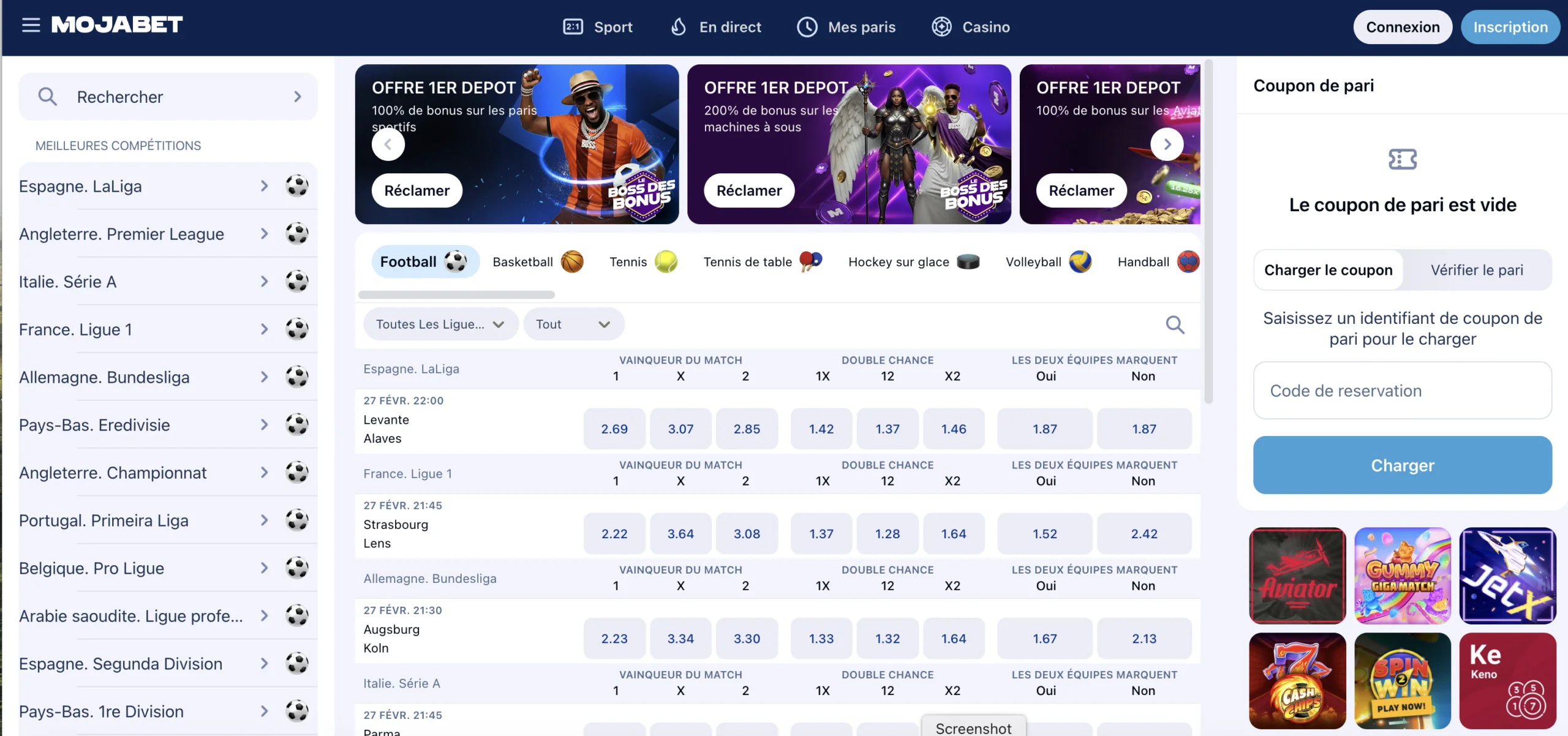Switch to Vérifier le pari toggle
Image resolution: width=1568 pixels, height=736 pixels.
1477,270
